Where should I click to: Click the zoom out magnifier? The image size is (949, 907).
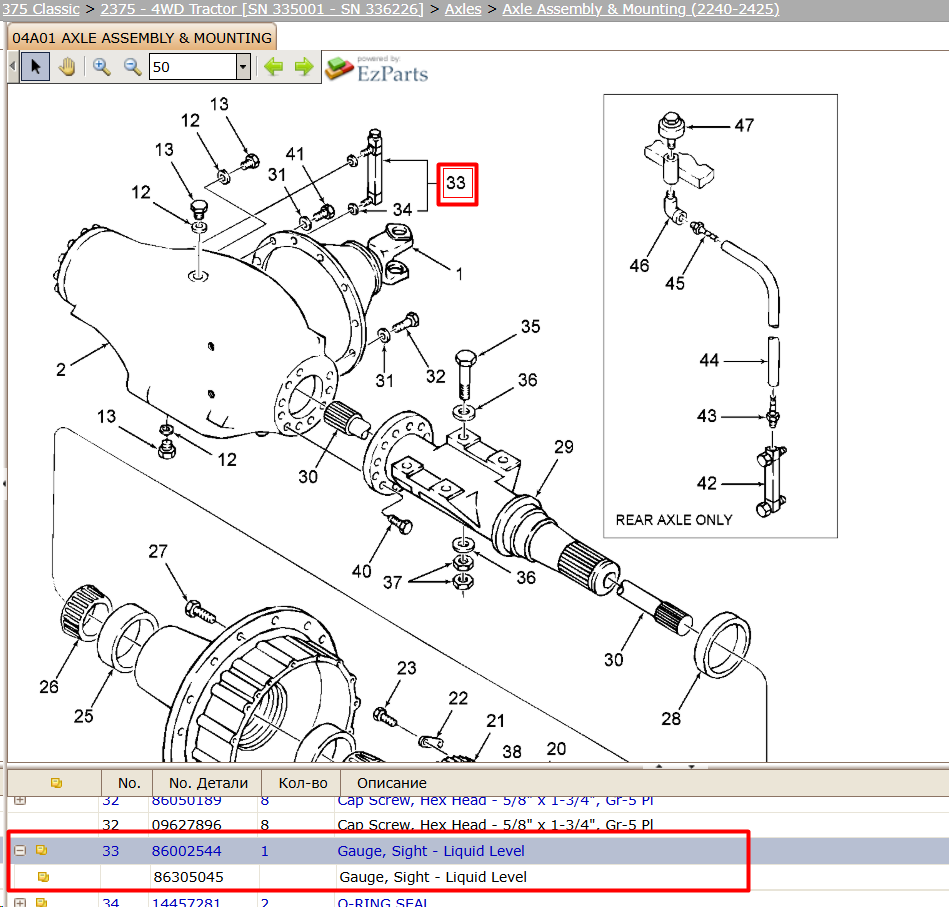133,67
